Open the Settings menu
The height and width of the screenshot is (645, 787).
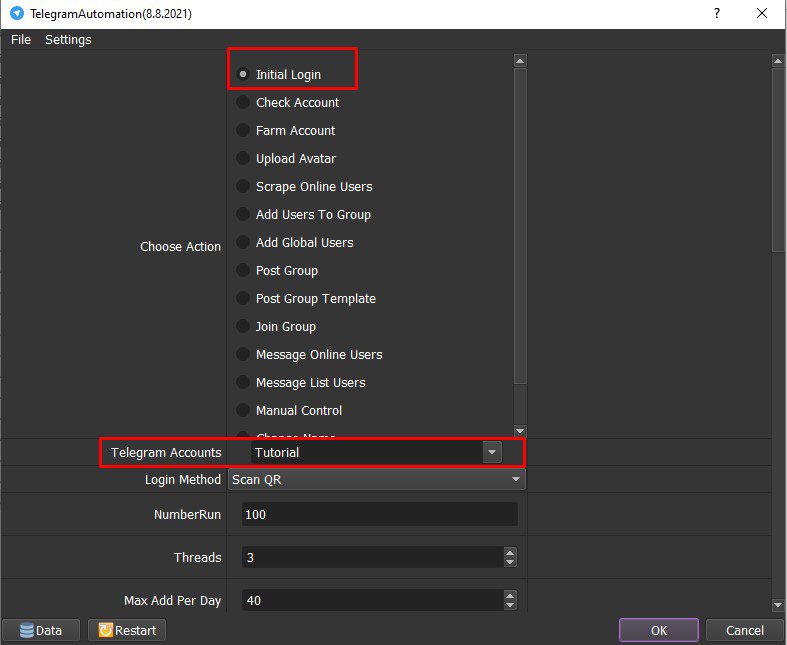68,40
